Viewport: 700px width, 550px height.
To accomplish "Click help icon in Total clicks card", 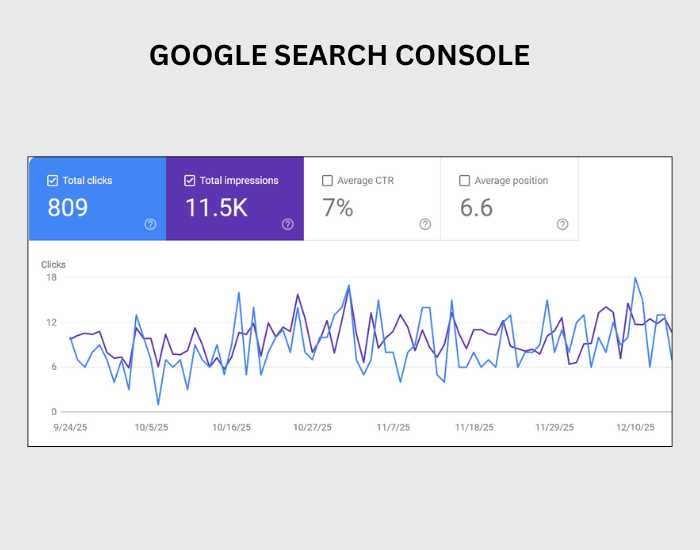I will 150,224.
